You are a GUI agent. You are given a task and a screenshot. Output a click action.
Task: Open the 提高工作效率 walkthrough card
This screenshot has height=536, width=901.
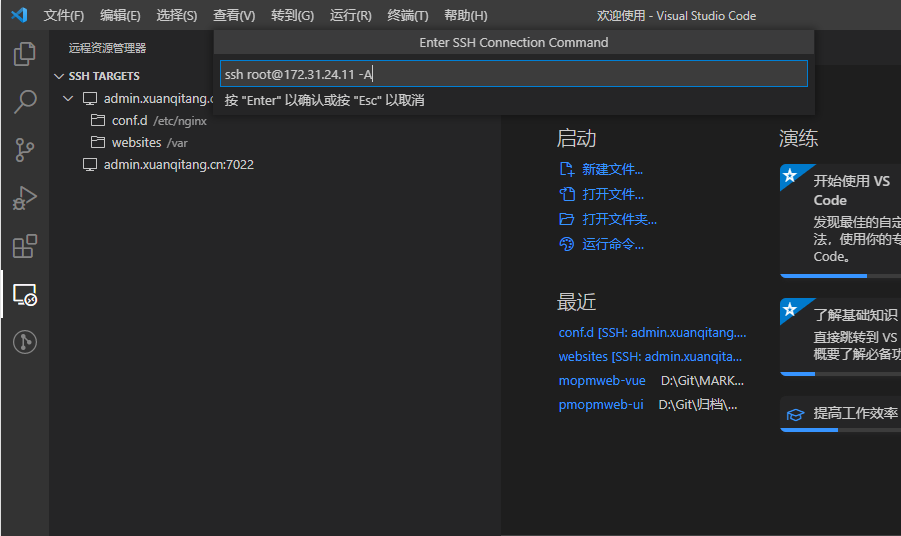coord(841,413)
